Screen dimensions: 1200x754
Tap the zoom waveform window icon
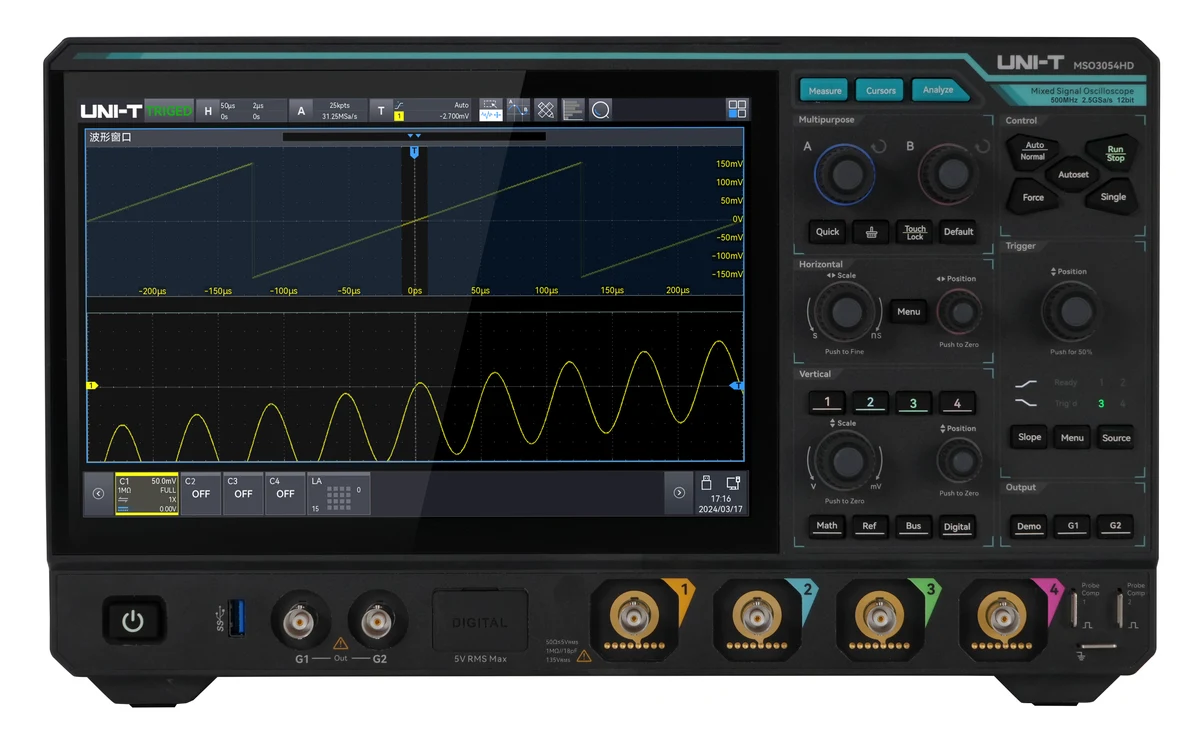(491, 110)
